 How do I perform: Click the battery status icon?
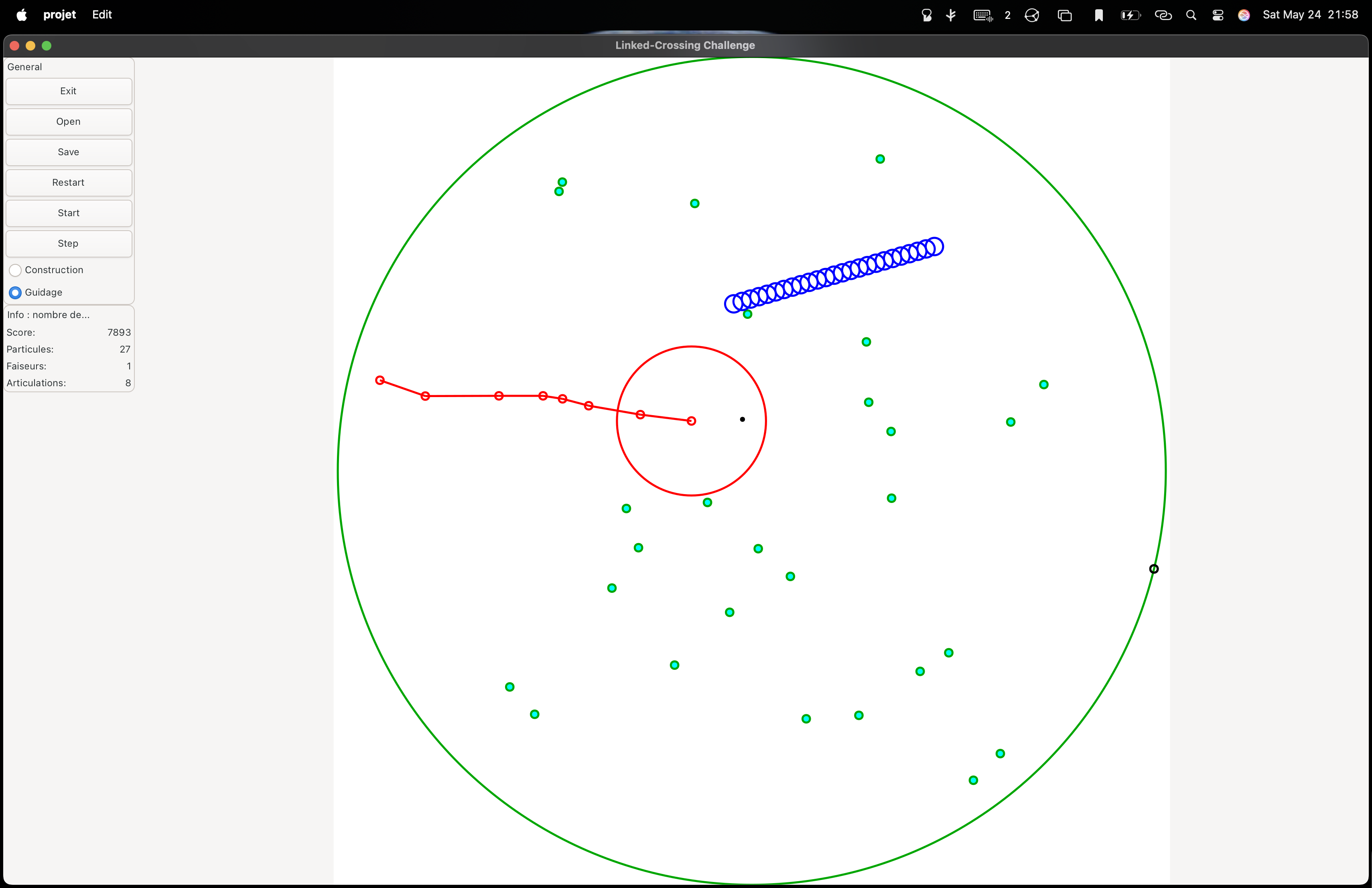1130,15
